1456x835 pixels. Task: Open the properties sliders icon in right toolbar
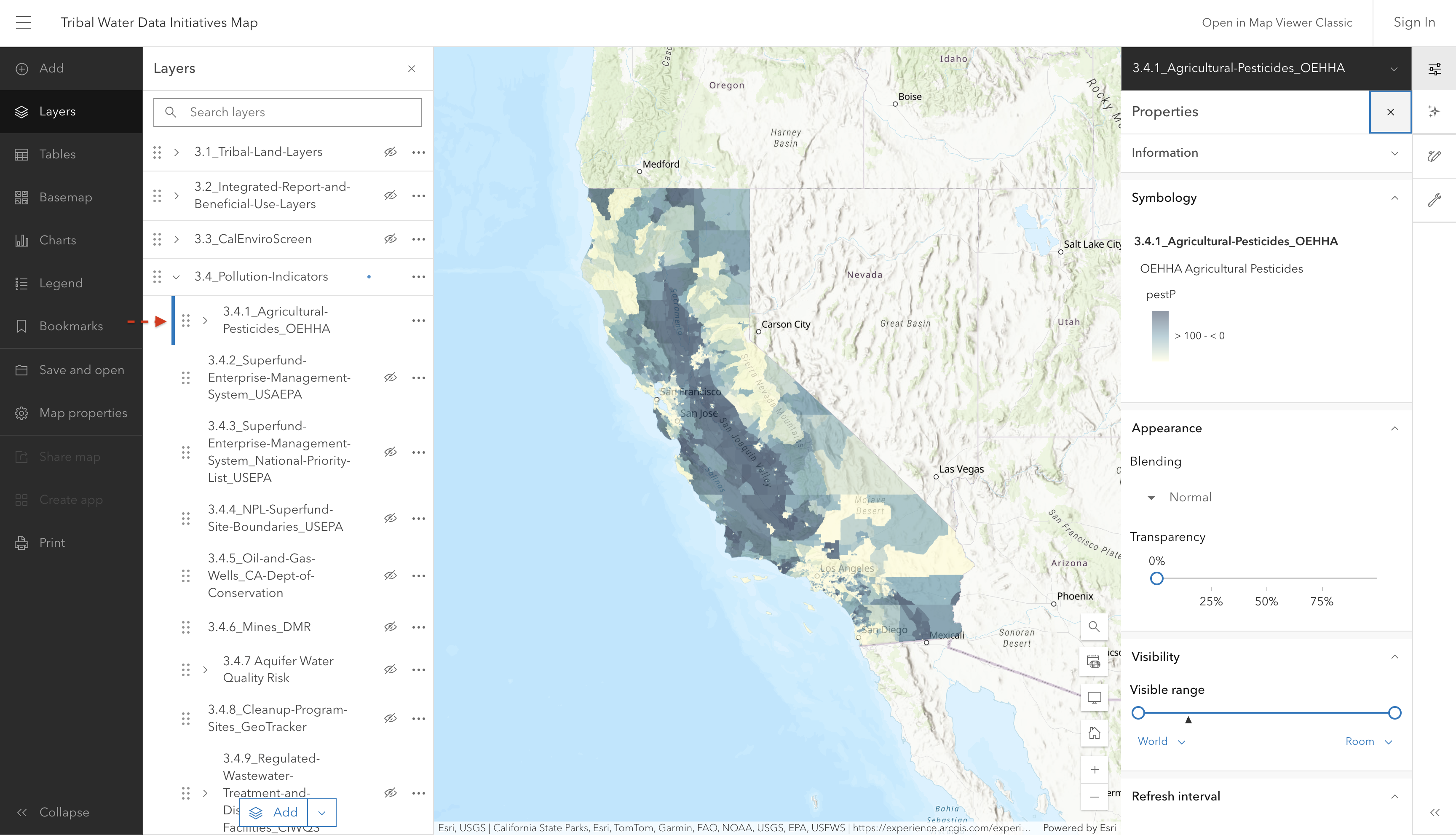click(1434, 69)
